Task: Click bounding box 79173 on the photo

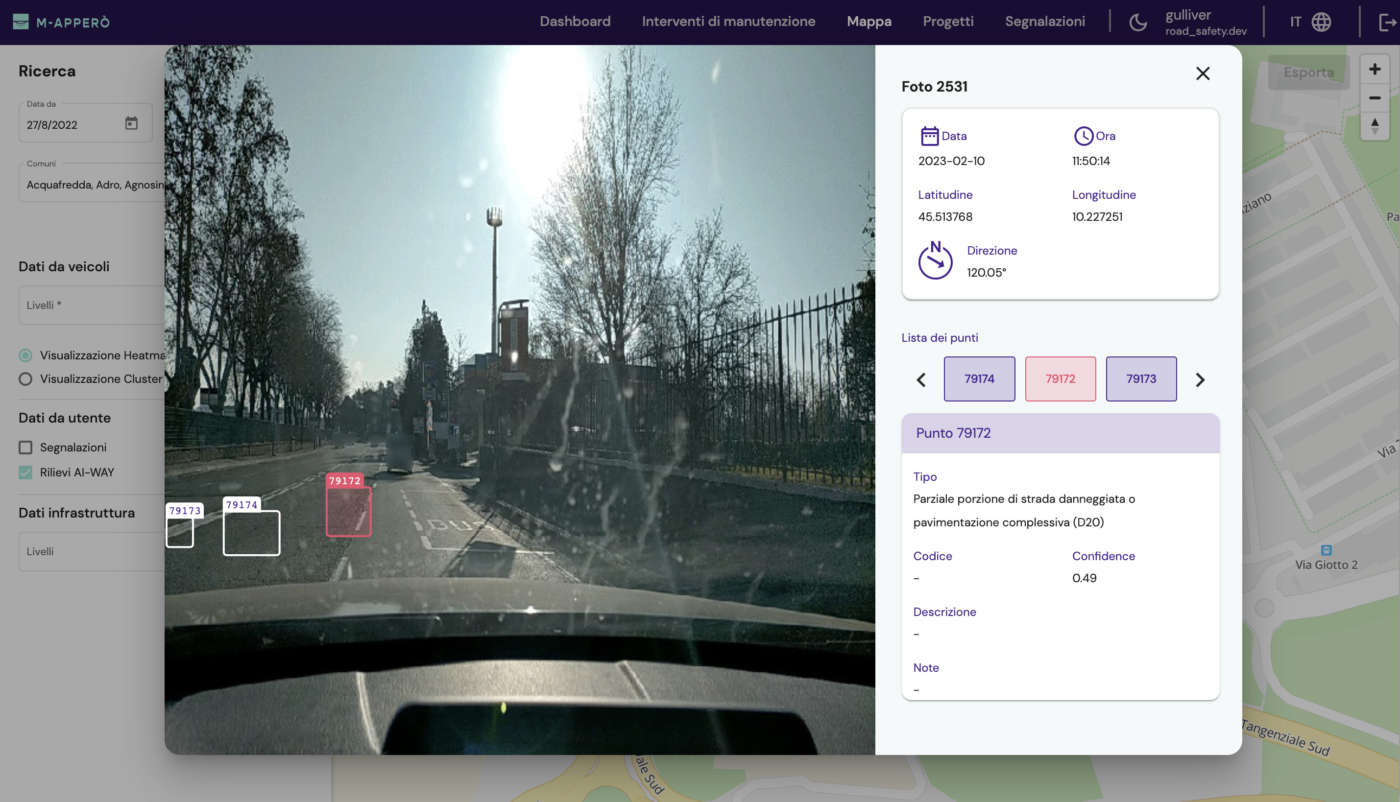Action: (180, 532)
